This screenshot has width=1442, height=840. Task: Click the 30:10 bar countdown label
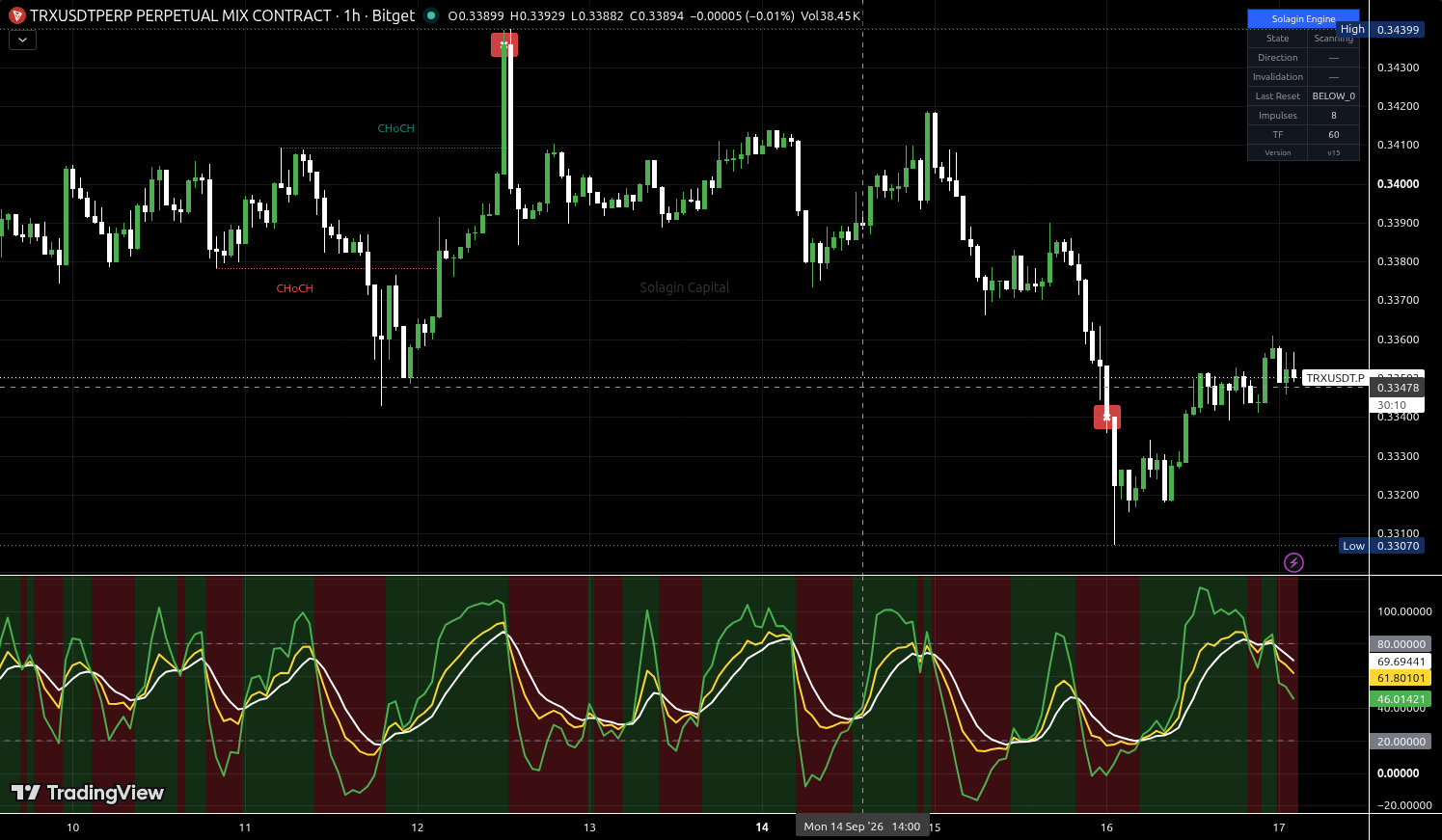[x=1397, y=405]
